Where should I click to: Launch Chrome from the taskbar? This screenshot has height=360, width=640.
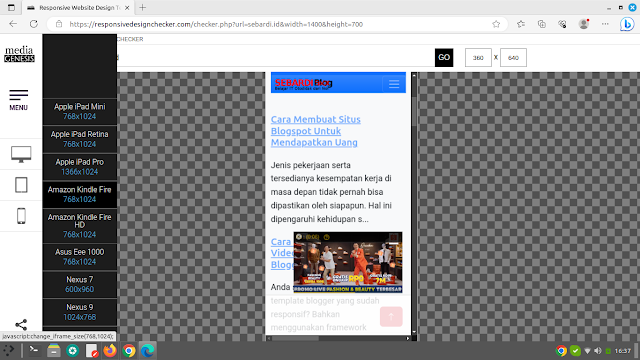(129, 350)
